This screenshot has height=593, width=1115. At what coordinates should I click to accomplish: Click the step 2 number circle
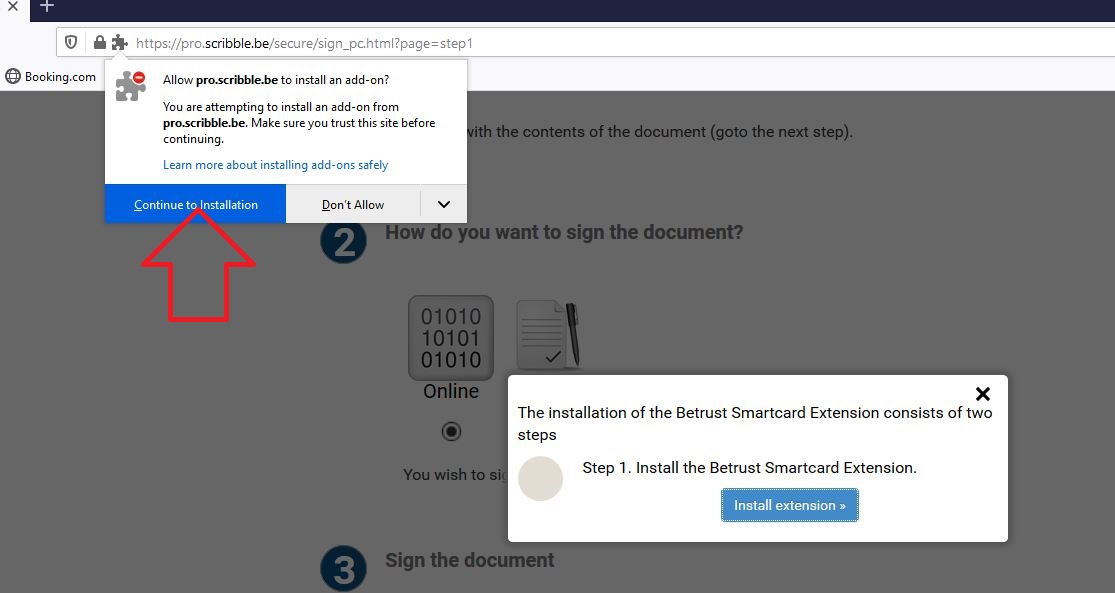pos(343,241)
